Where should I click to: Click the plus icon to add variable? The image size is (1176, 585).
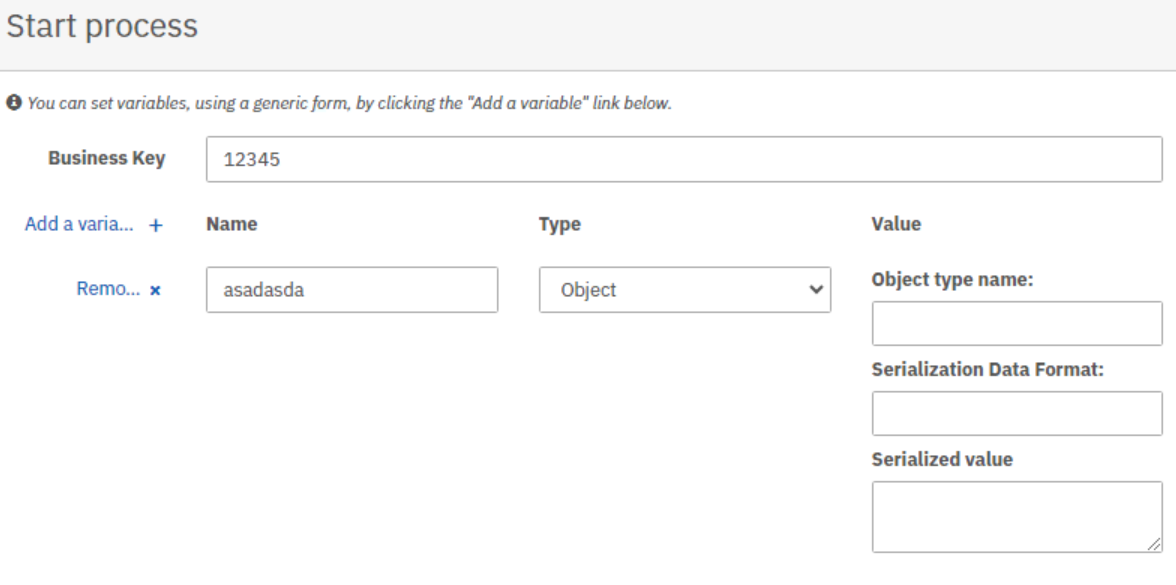(x=155, y=225)
